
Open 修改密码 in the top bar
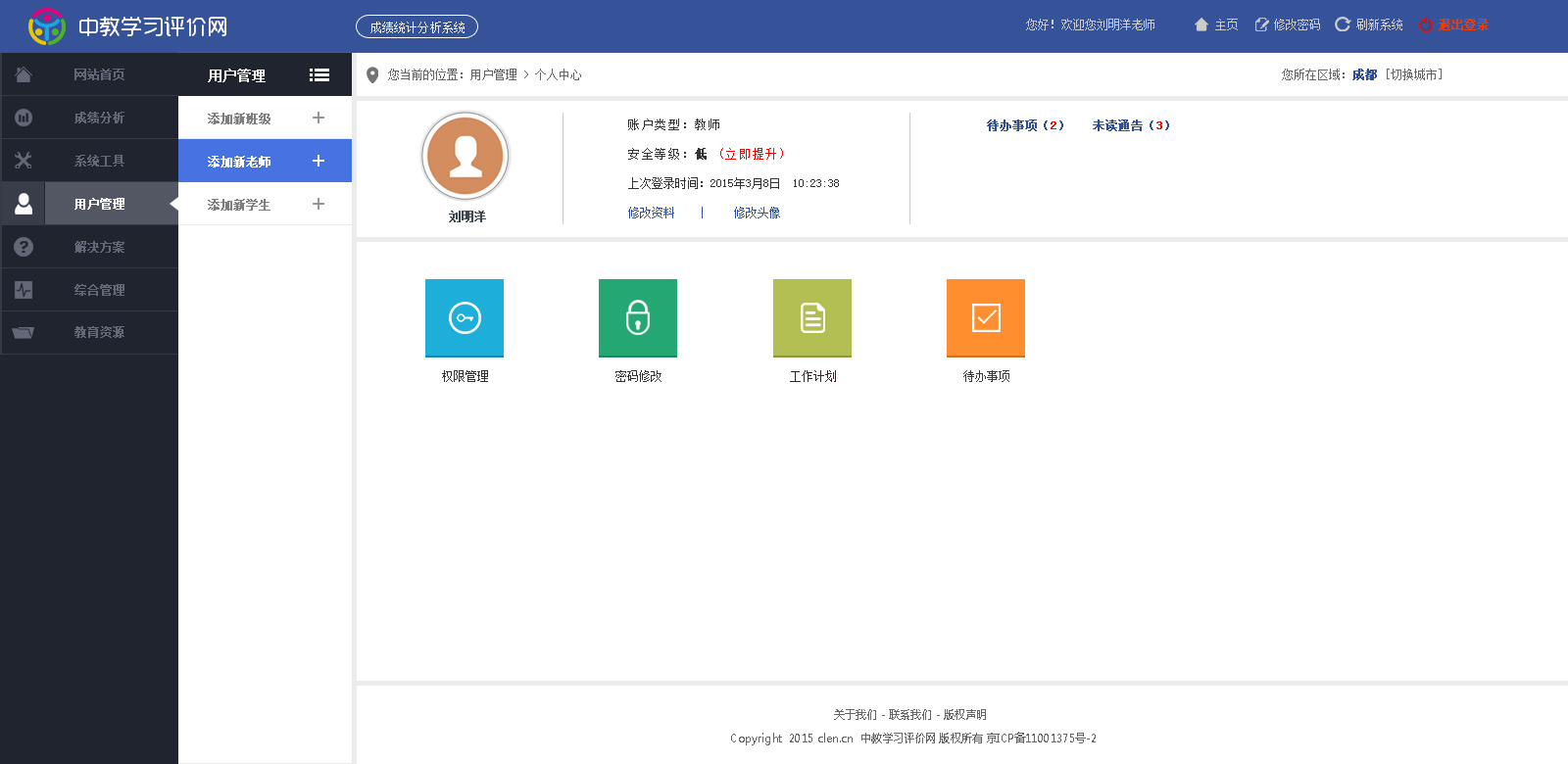click(x=1298, y=24)
